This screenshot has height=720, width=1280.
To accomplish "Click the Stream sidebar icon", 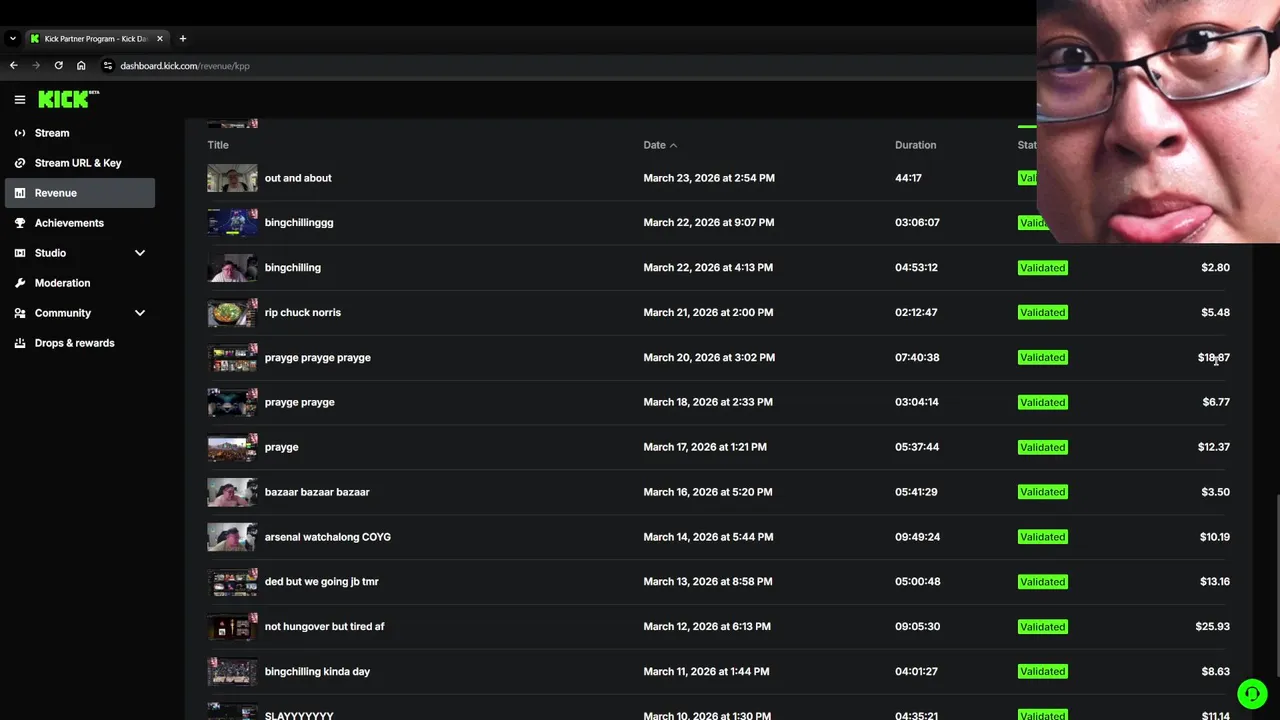I will (20, 133).
